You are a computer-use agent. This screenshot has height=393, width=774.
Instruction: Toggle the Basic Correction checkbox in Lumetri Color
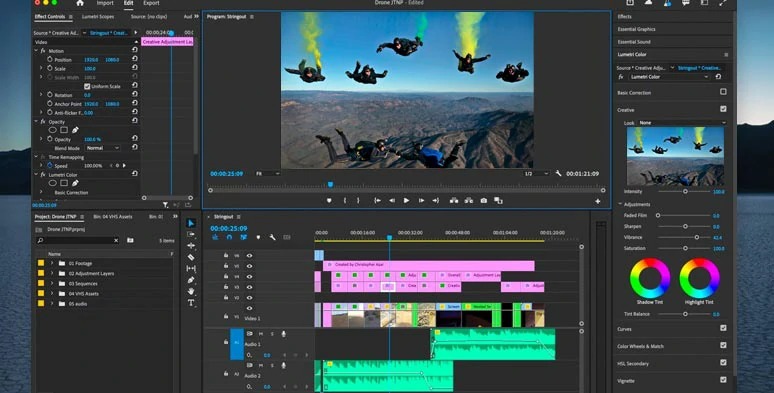point(723,92)
